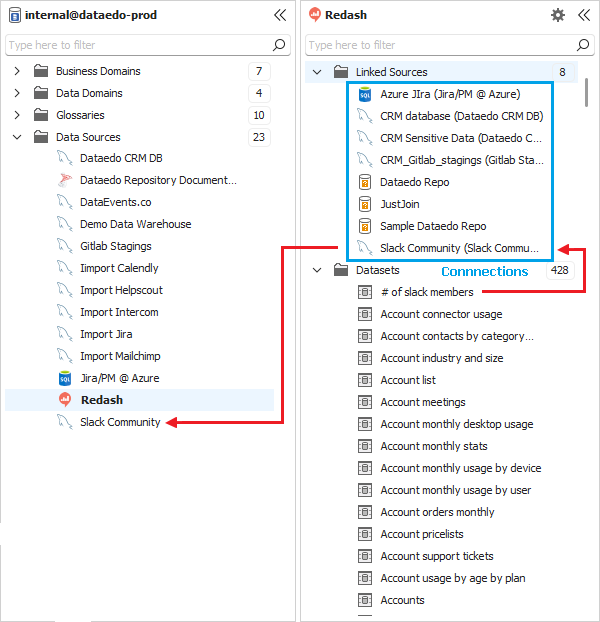Select Demo Data Warehouse data source

tap(135, 224)
